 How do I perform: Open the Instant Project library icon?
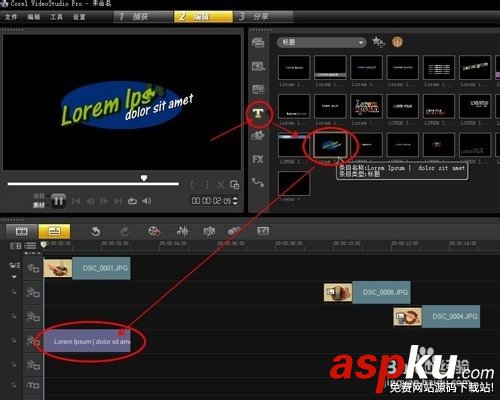(258, 66)
